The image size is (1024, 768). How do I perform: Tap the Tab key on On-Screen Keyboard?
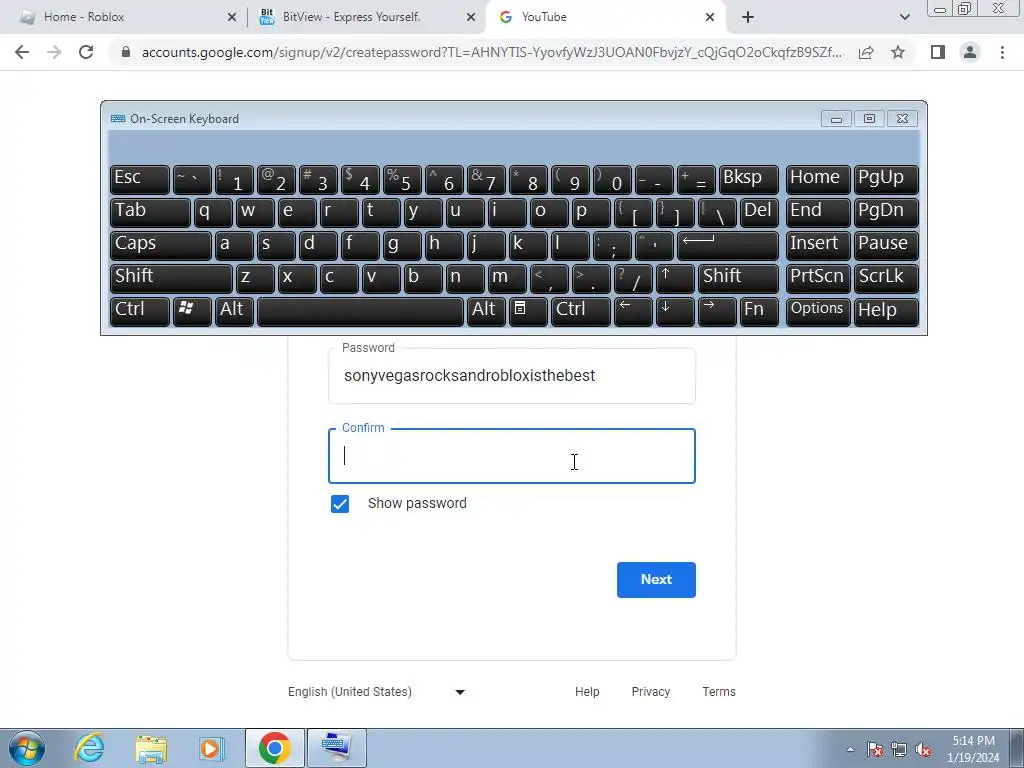[x=150, y=212]
